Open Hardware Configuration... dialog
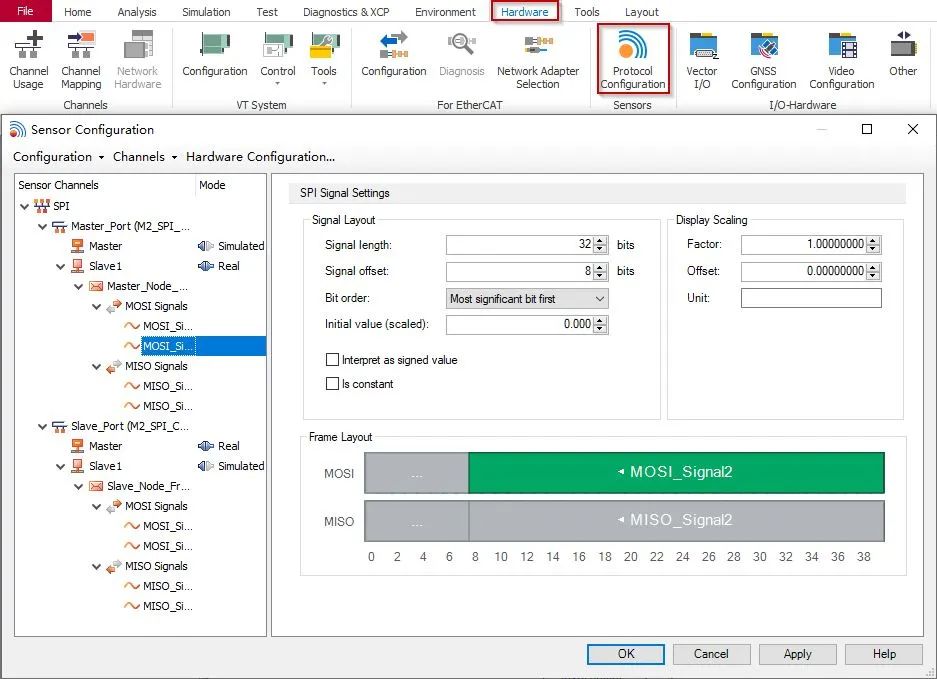Image resolution: width=937 pixels, height=679 pixels. click(x=261, y=157)
